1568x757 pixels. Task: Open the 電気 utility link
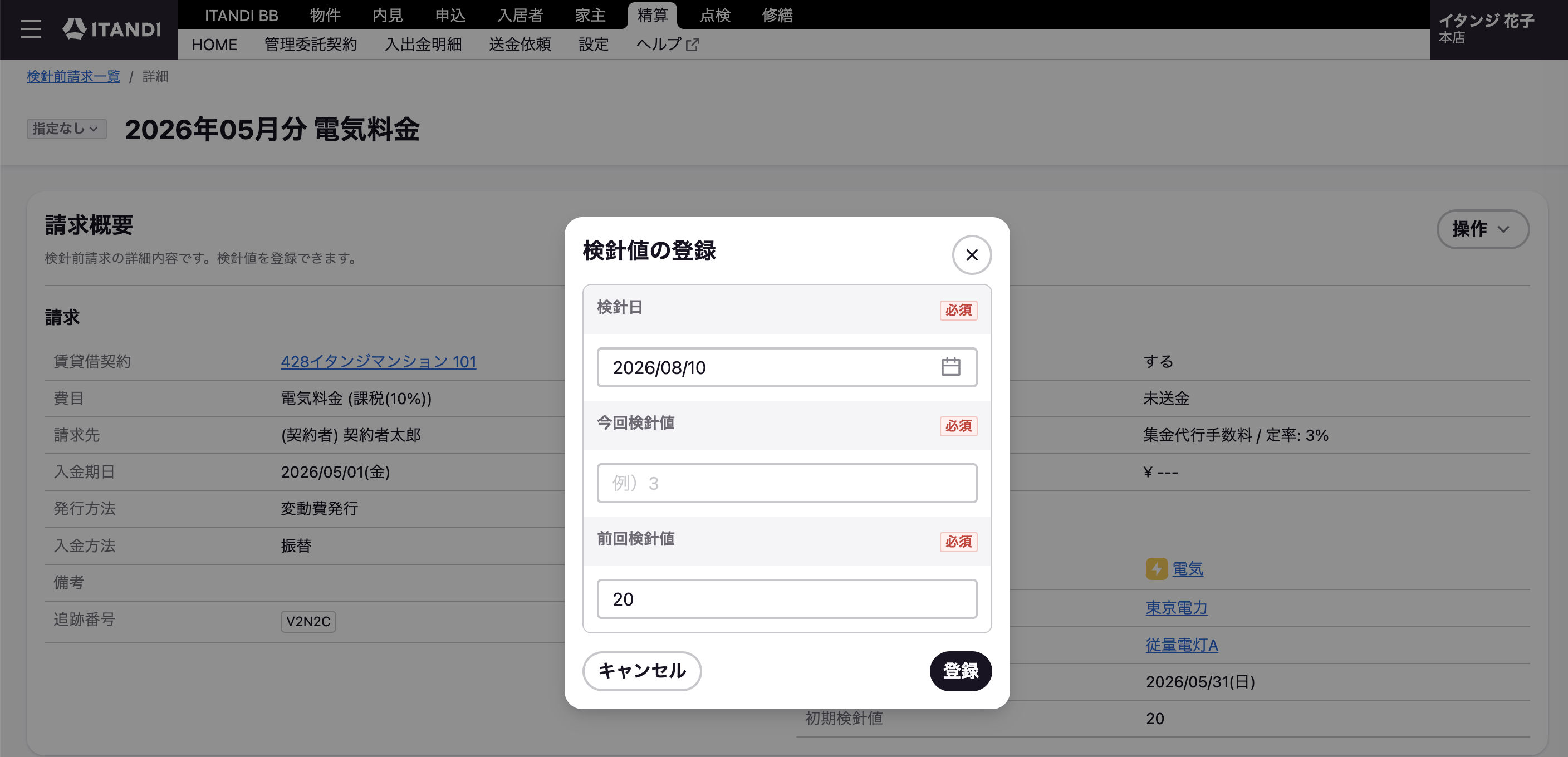pyautogui.click(x=1188, y=569)
